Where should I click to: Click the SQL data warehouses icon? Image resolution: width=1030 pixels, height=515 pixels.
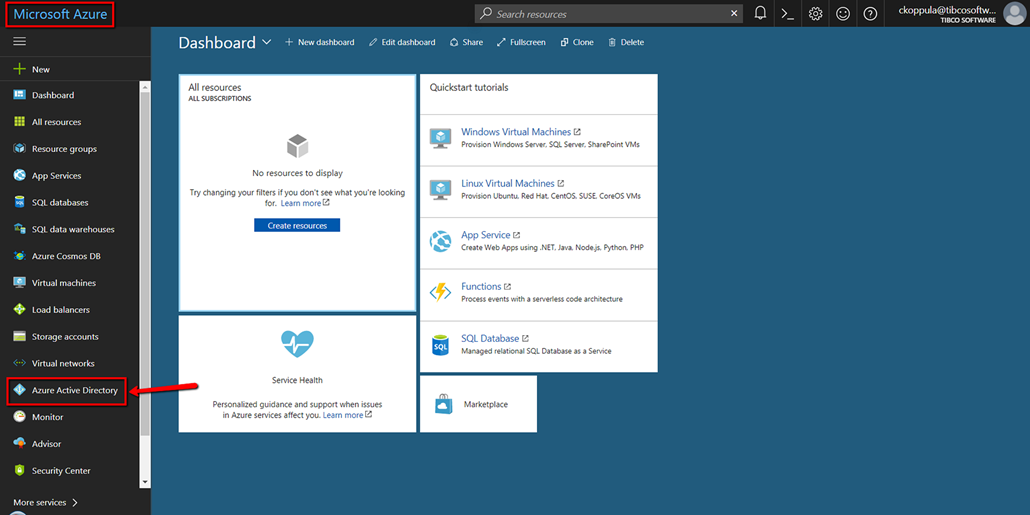pos(20,229)
